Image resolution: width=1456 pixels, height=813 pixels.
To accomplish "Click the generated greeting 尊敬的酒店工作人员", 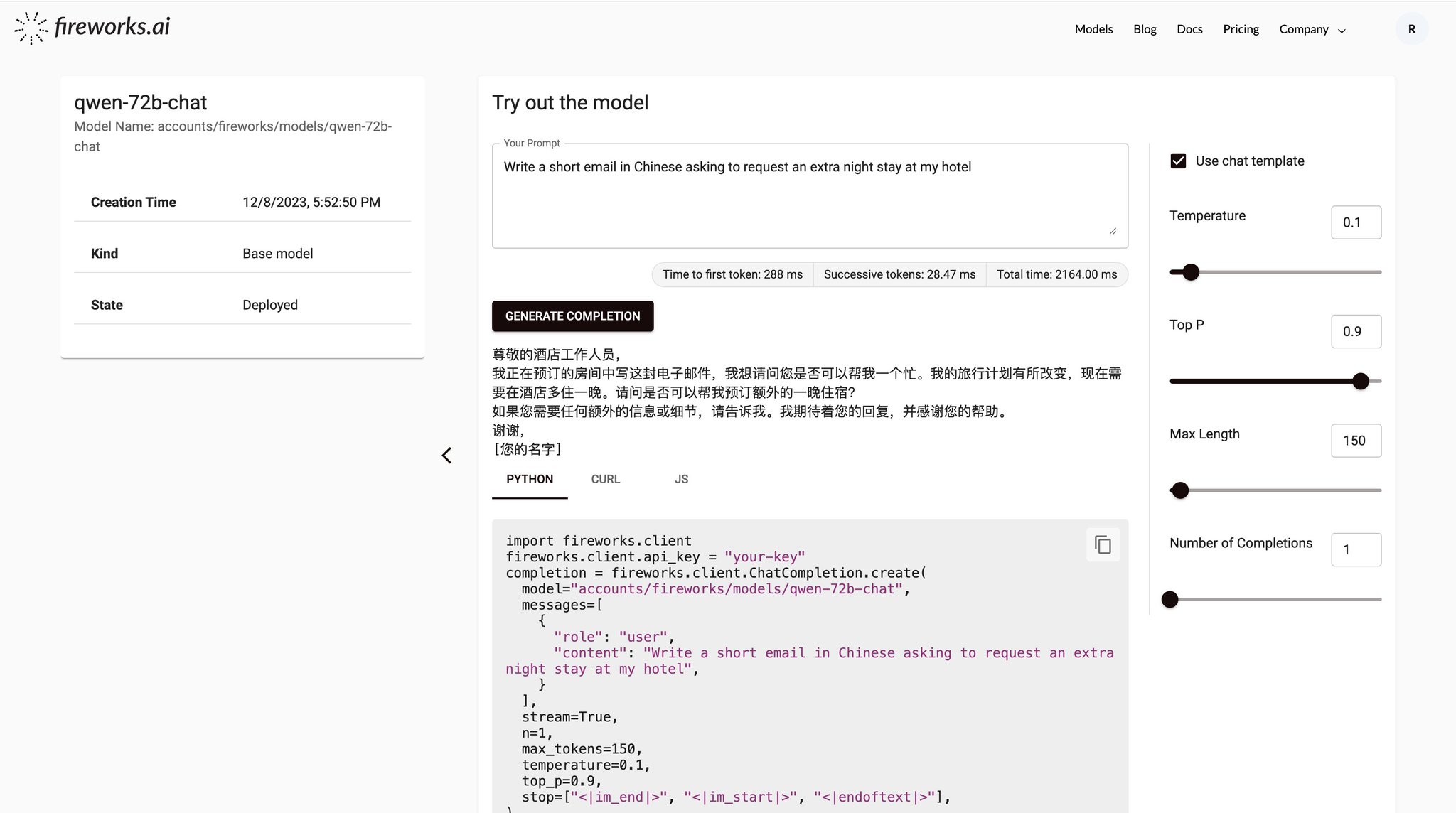I will pyautogui.click(x=557, y=355).
